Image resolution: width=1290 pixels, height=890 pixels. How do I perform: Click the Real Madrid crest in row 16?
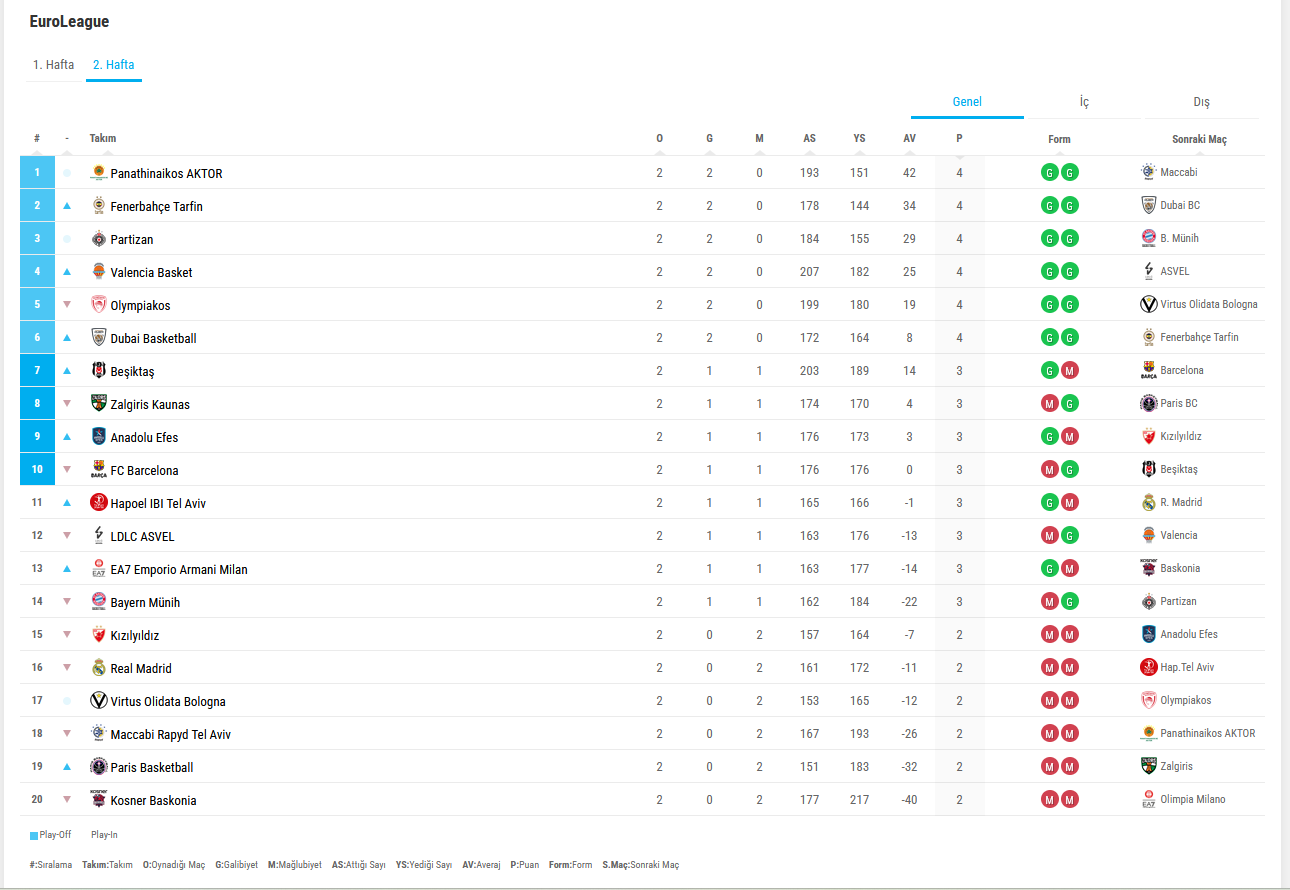pos(98,668)
